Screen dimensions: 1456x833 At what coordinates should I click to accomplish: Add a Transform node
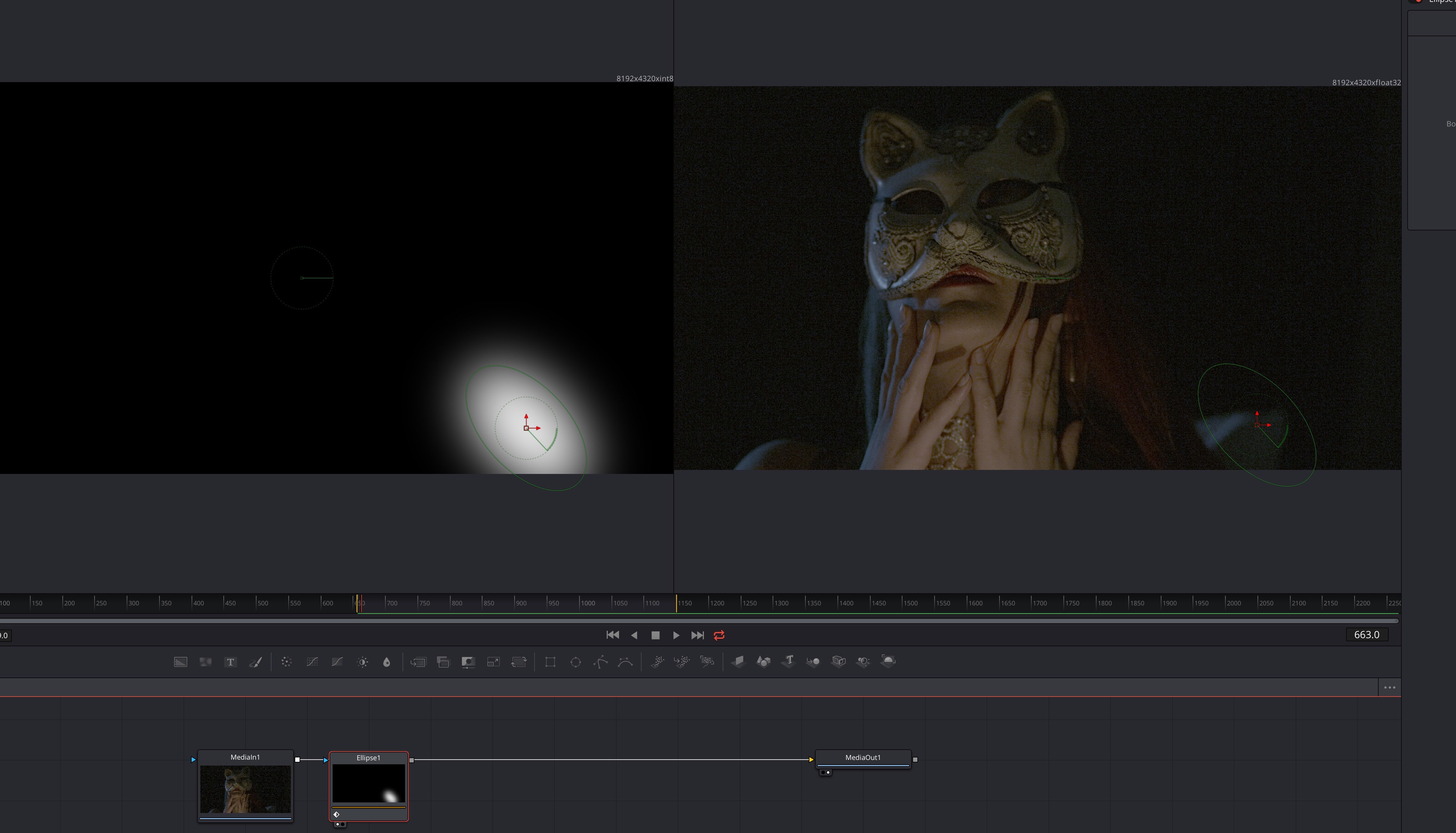519,662
